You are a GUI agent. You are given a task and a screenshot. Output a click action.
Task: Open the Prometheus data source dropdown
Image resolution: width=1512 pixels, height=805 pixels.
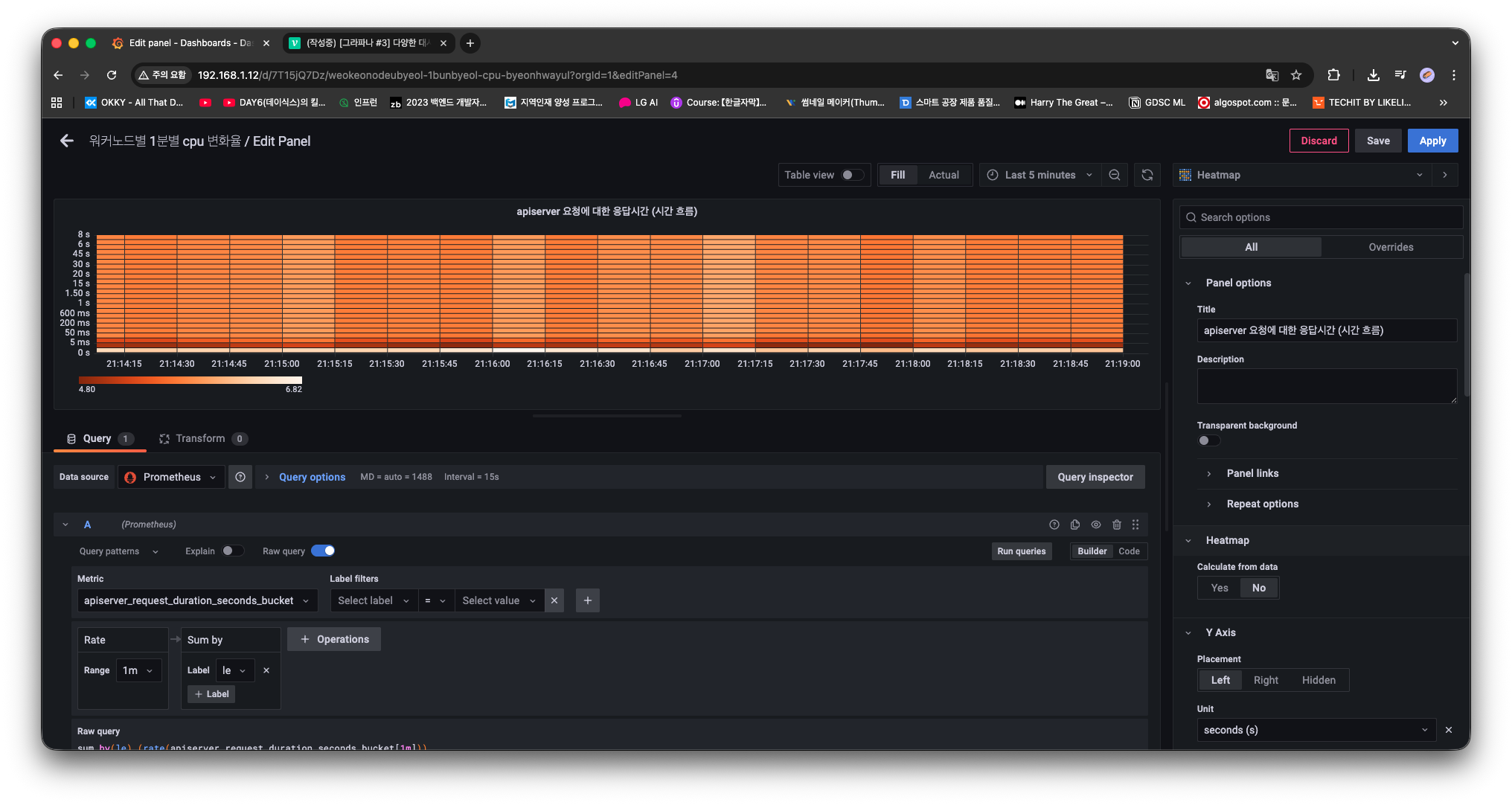[172, 477]
